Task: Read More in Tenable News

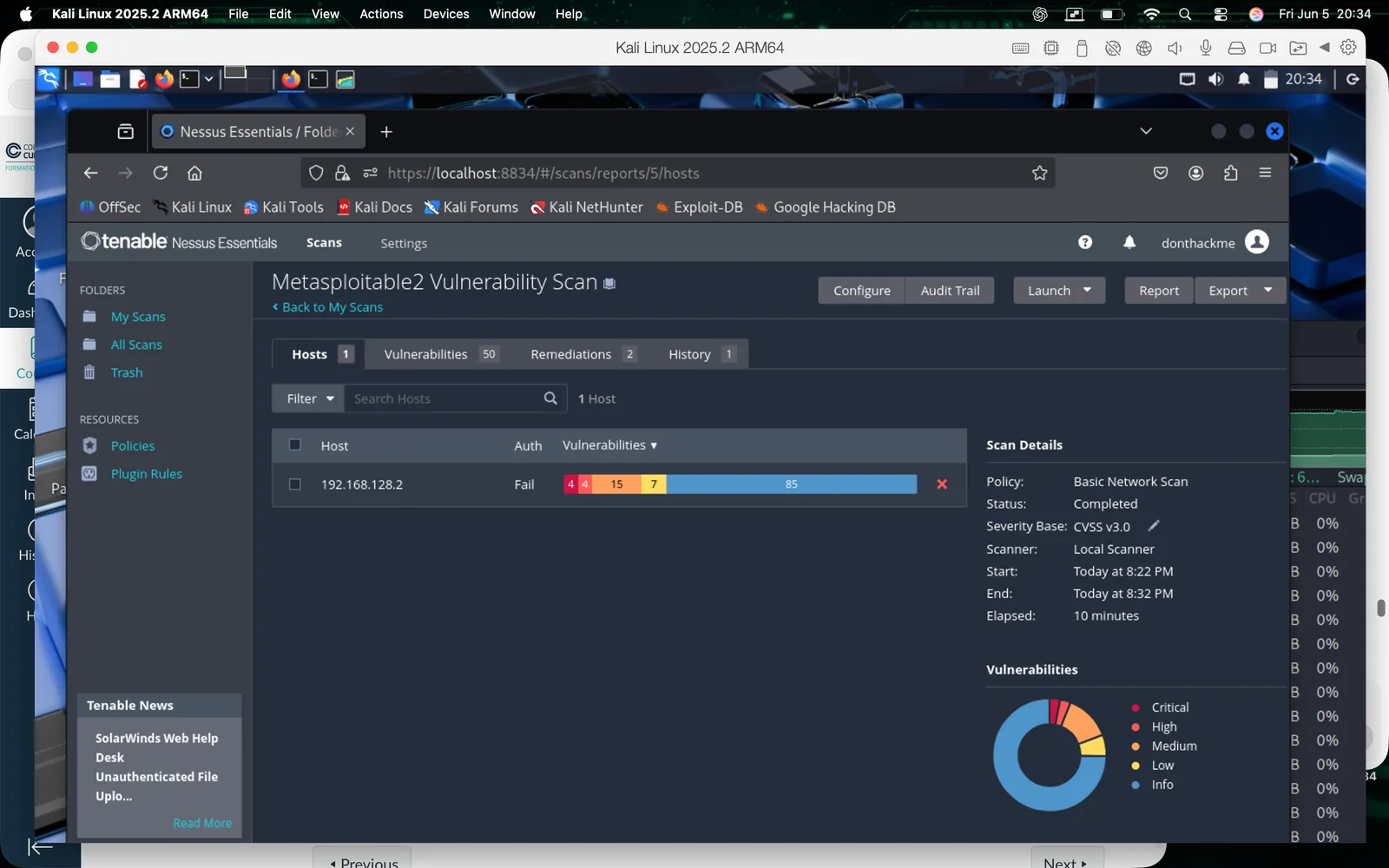Action: point(202,823)
